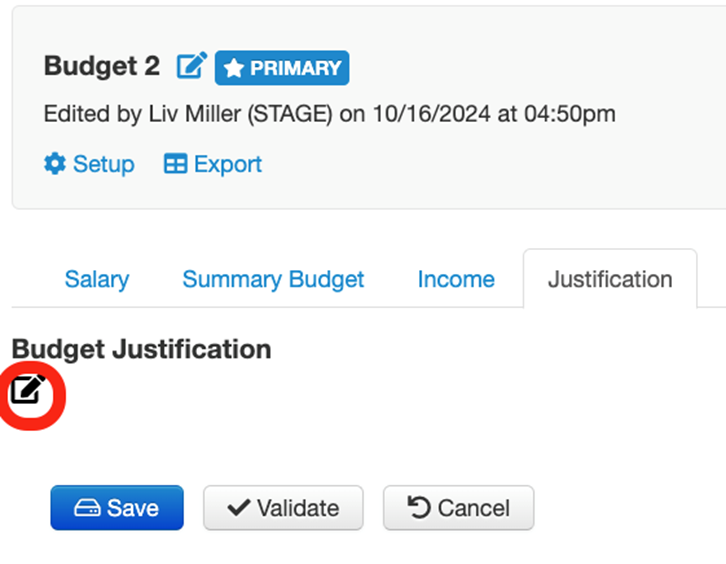Switch to the Salary tab
Viewport: 726px width, 564px height.
(x=96, y=279)
